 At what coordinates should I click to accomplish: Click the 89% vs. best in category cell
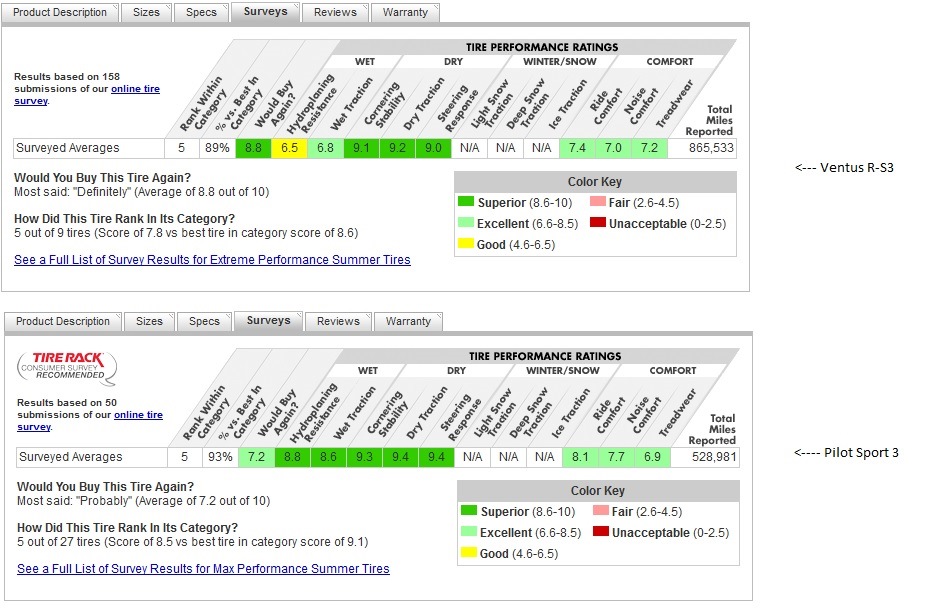coord(217,148)
